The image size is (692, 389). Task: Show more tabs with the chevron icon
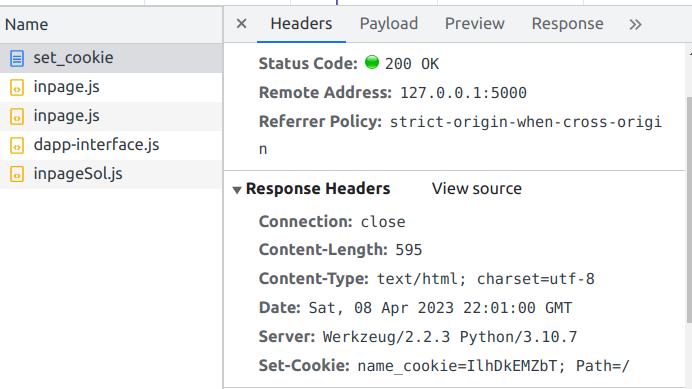pos(635,24)
